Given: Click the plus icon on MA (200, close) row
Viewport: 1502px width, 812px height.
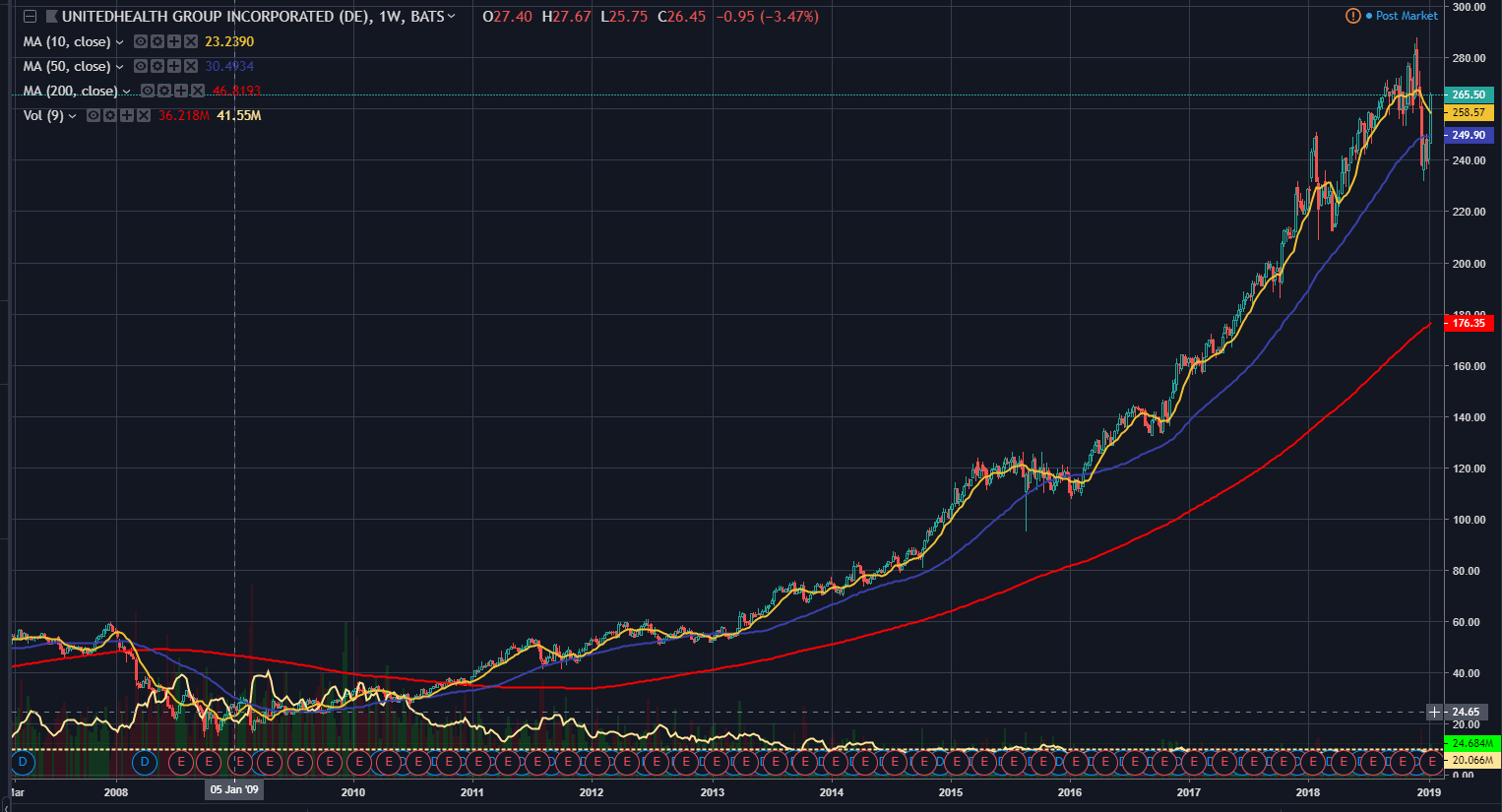Looking at the screenshot, I should (x=181, y=91).
